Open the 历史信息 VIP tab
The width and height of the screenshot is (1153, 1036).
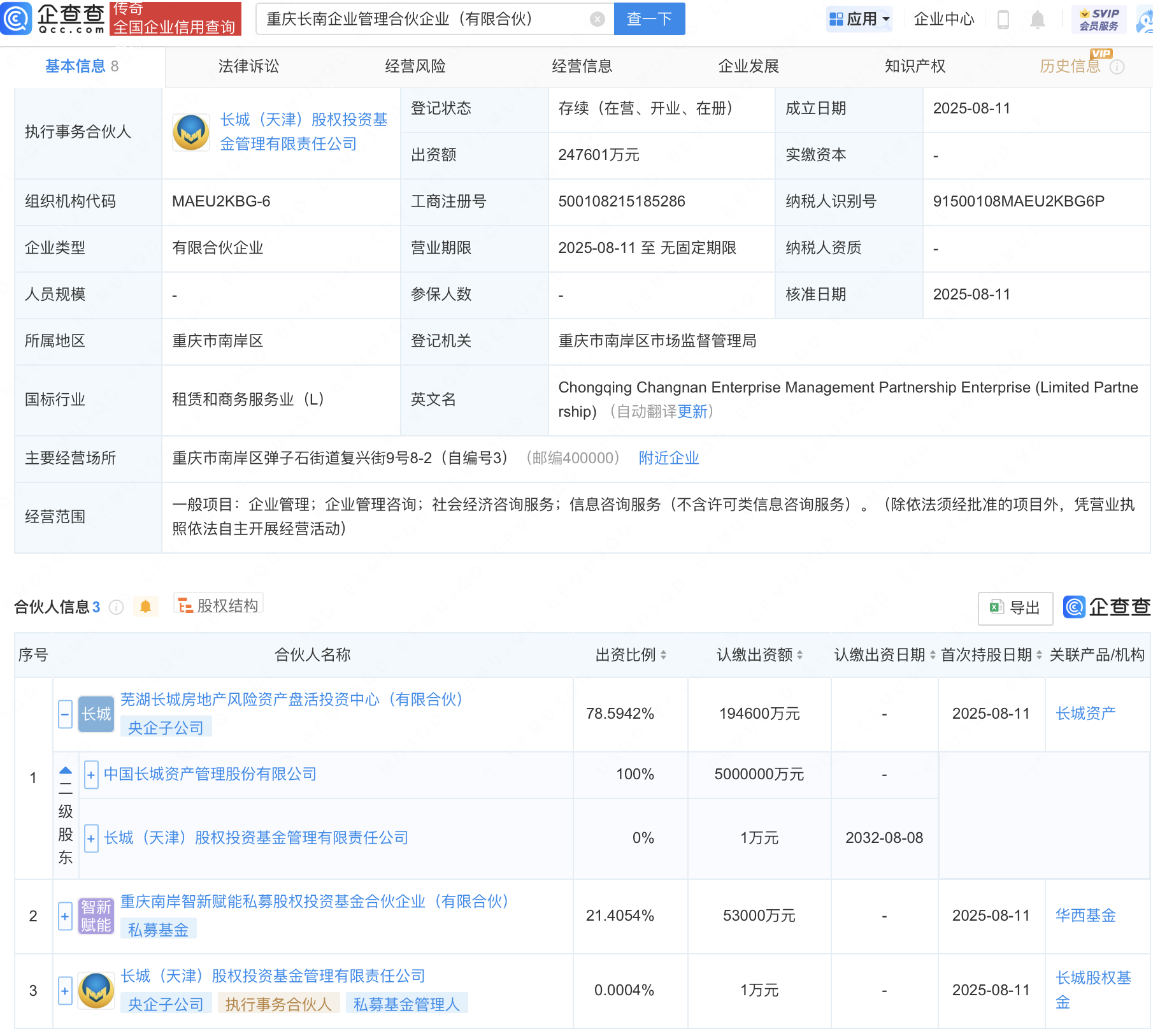pos(1070,66)
